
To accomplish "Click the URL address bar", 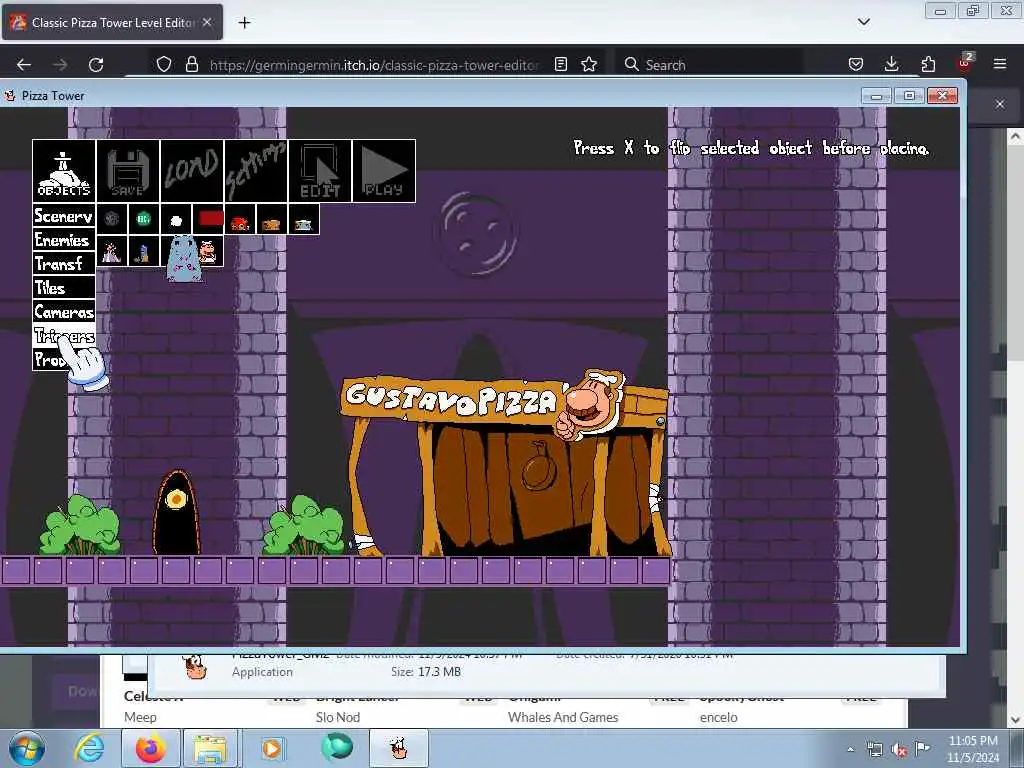I will pos(374,65).
